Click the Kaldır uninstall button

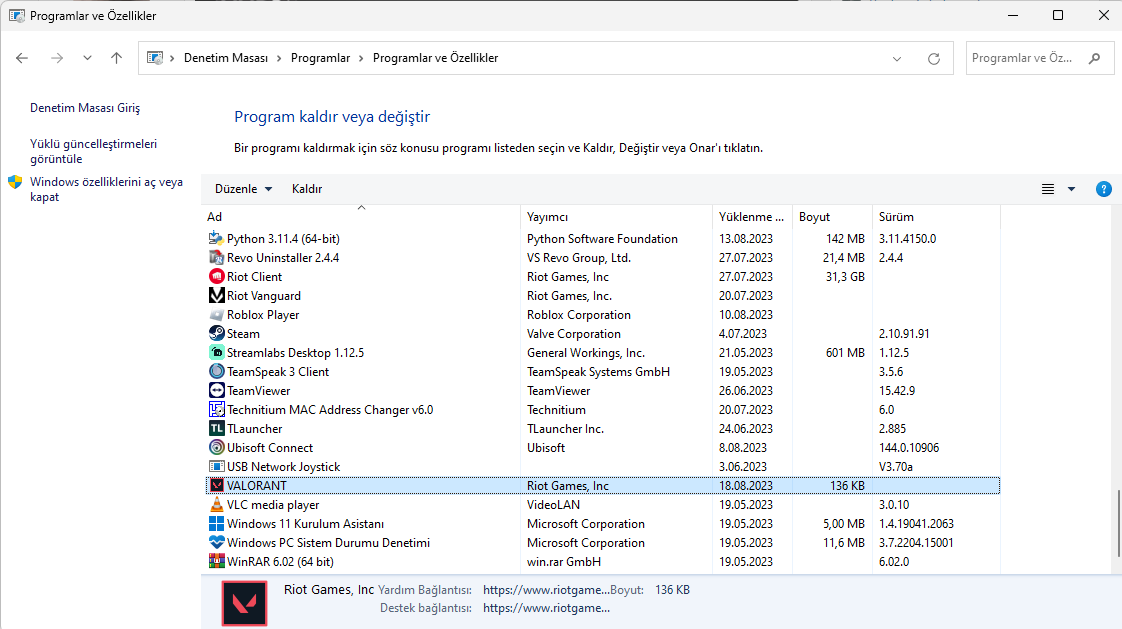(x=307, y=189)
